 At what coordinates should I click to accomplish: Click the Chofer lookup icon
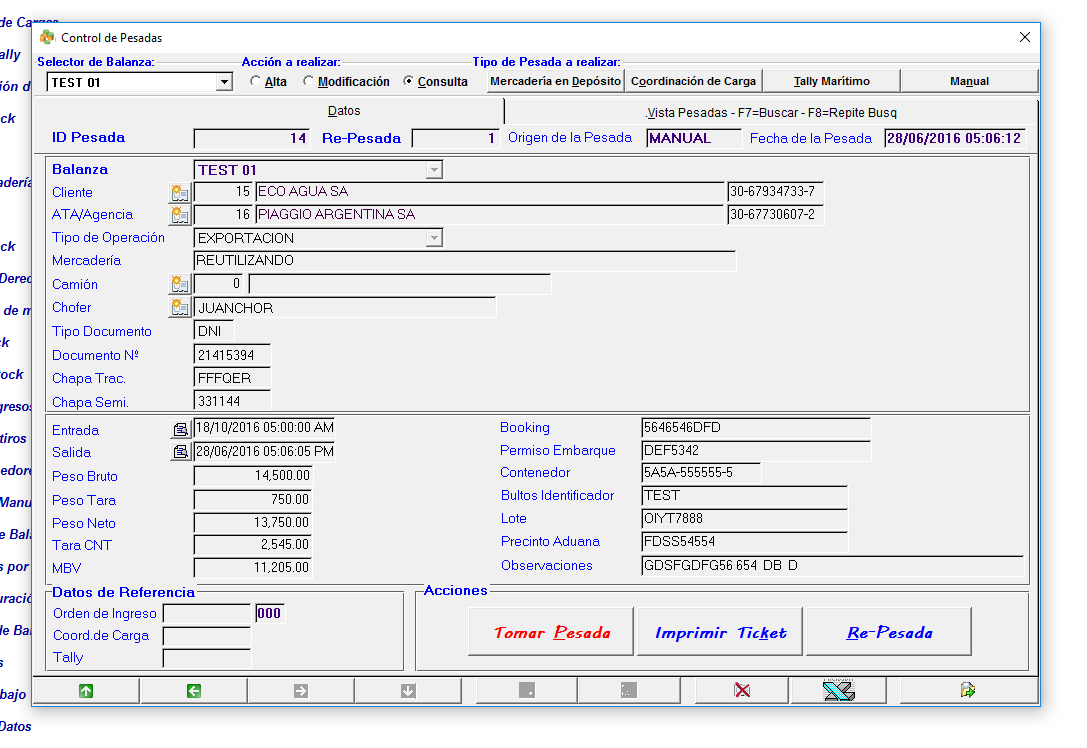tap(180, 307)
